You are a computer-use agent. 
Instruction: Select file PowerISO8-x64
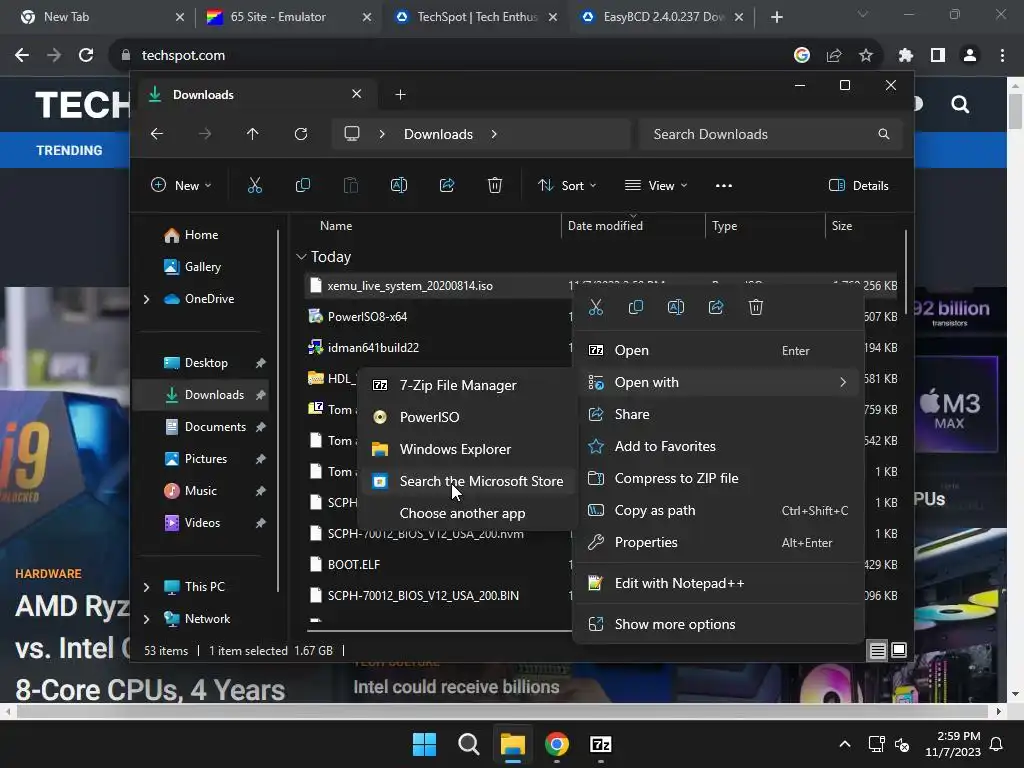point(367,317)
